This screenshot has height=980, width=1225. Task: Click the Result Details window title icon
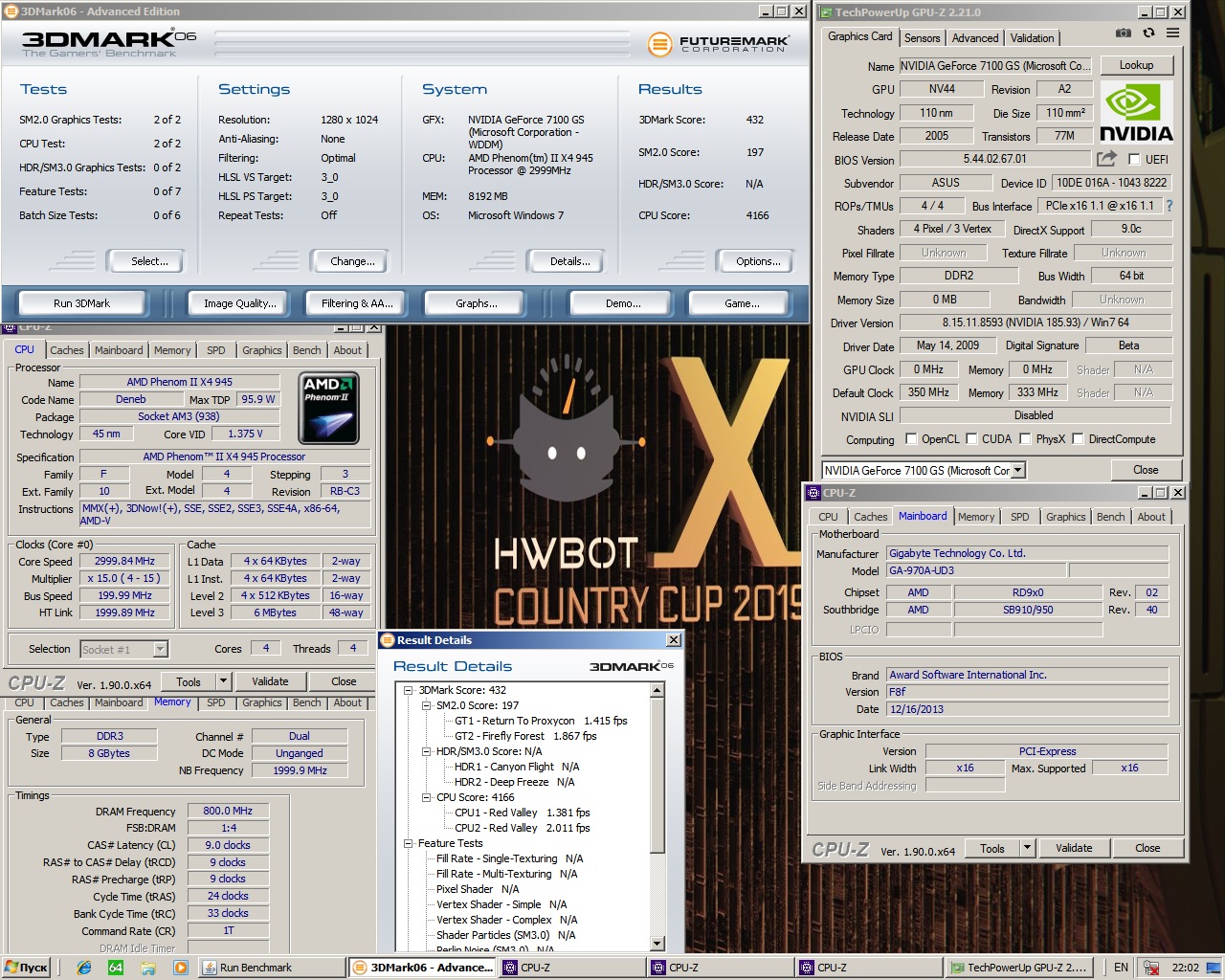coord(388,640)
